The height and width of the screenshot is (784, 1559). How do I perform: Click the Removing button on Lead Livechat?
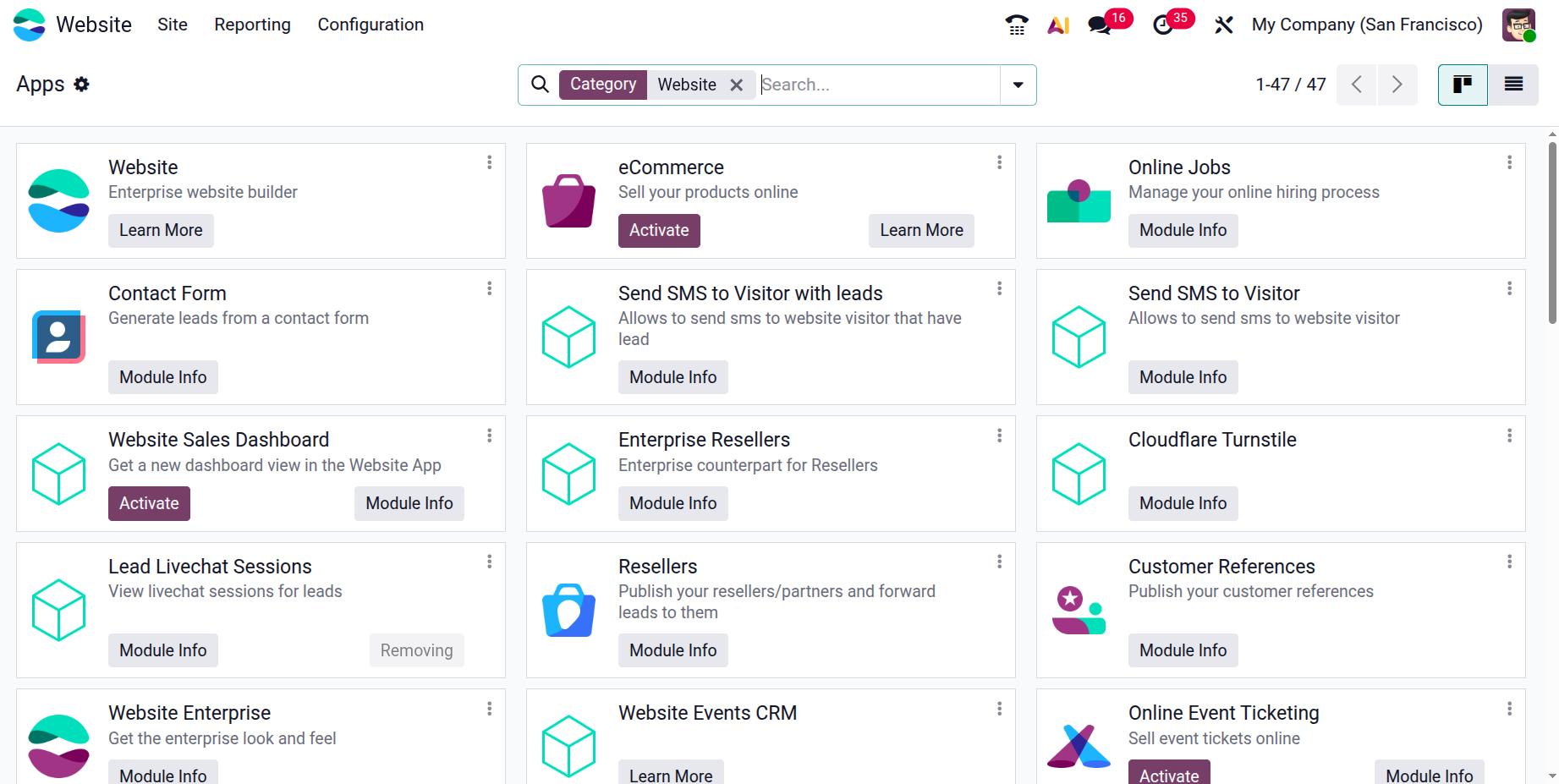[416, 650]
